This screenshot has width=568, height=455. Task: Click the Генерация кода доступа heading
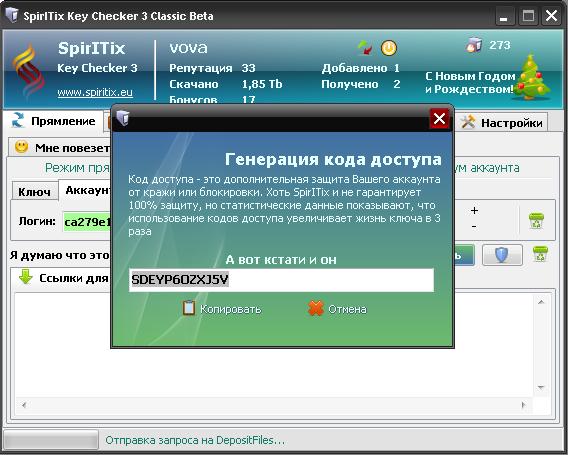pos(333,159)
